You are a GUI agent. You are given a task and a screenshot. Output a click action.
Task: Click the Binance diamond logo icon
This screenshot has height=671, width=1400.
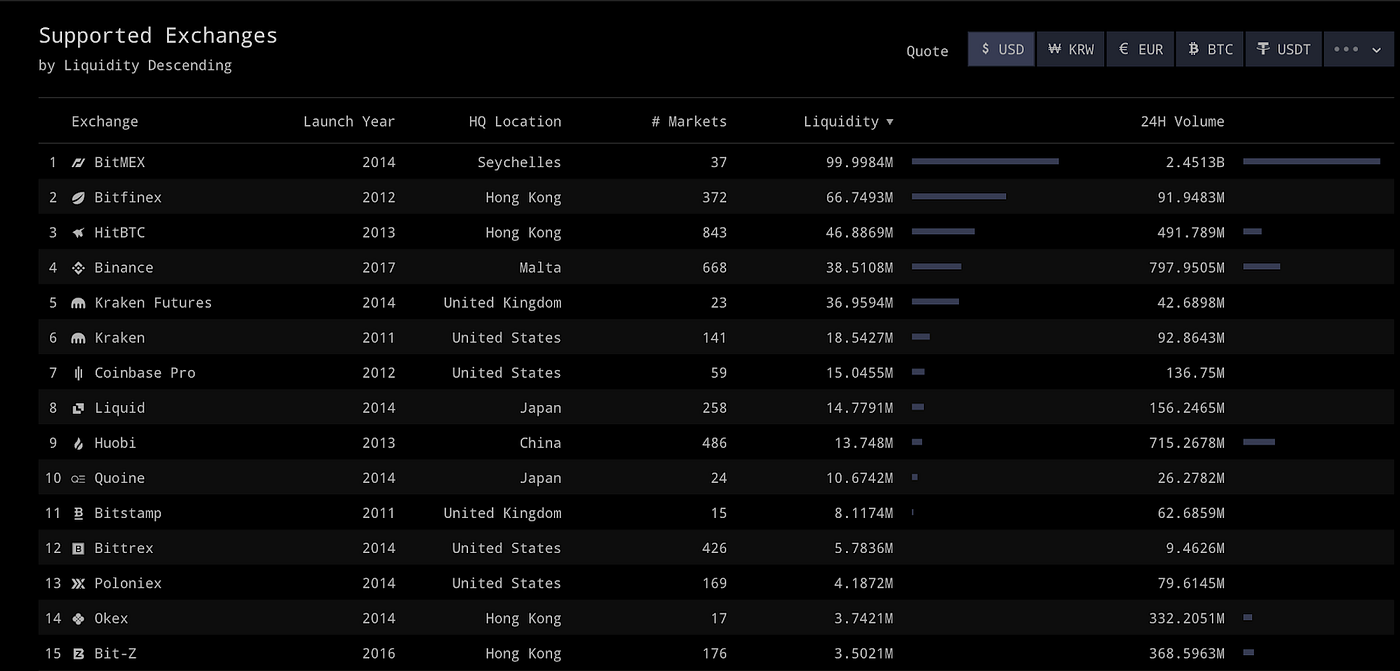[x=79, y=268]
